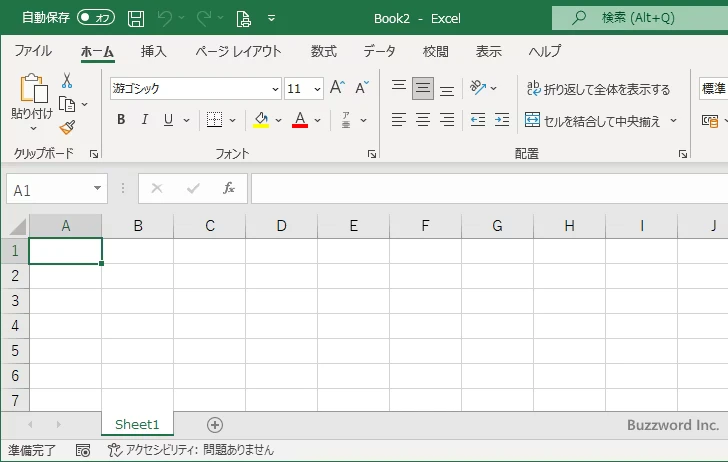The width and height of the screenshot is (728, 462).
Task: Expand the 貼り付け paste options arrow
Action: 32,128
